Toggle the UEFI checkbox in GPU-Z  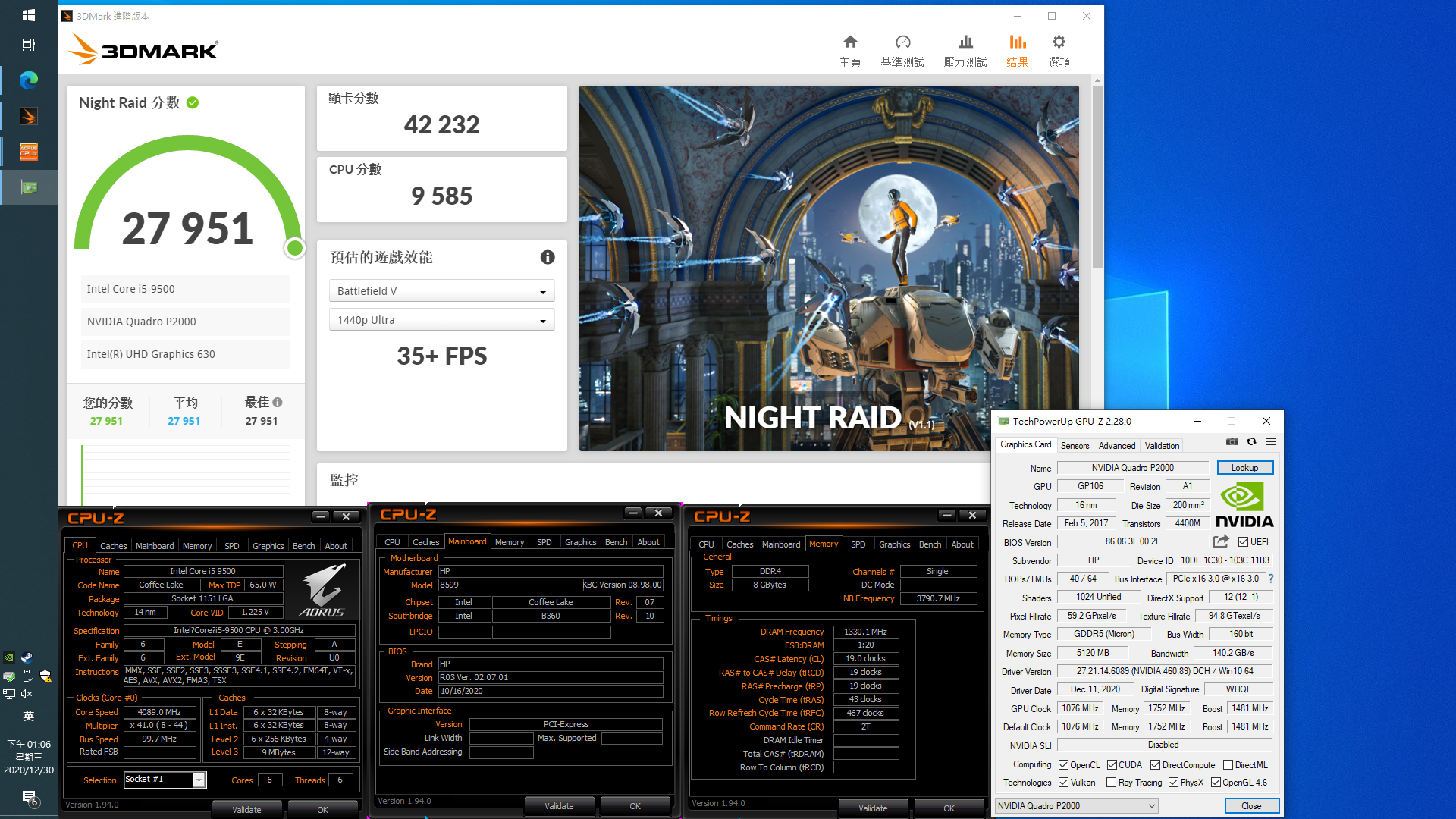tap(1243, 541)
